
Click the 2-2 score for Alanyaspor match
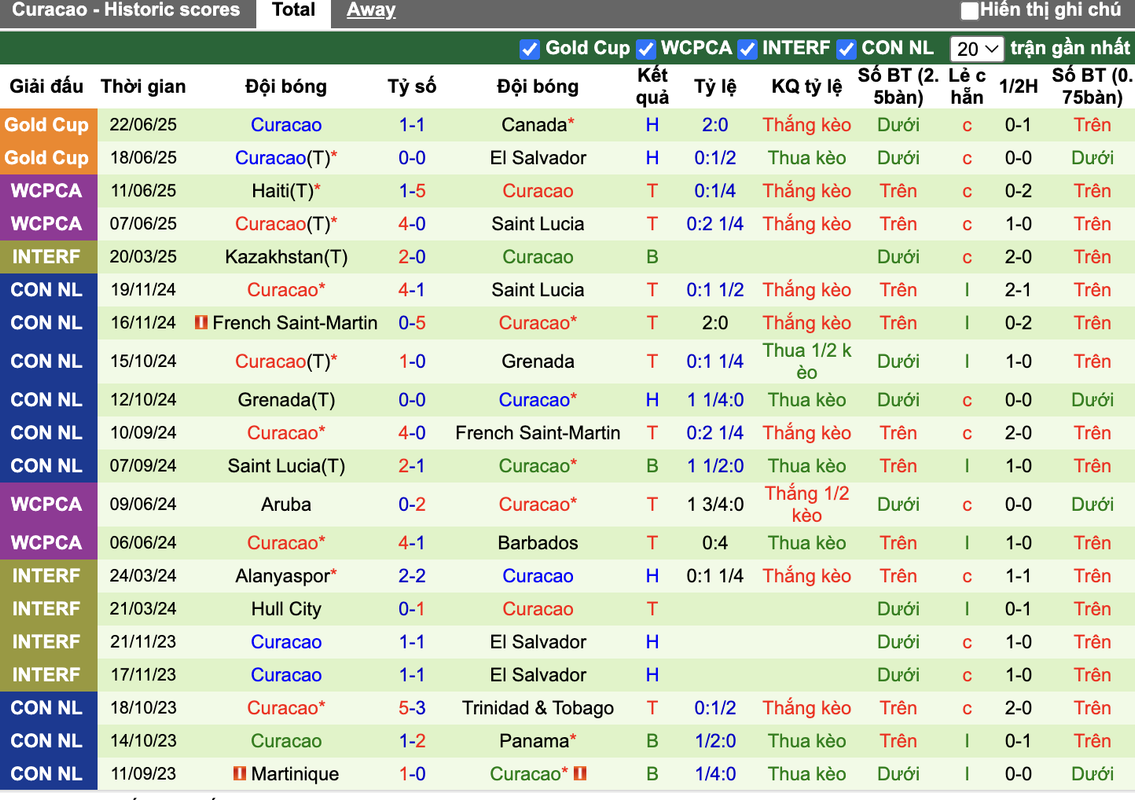[x=412, y=576]
